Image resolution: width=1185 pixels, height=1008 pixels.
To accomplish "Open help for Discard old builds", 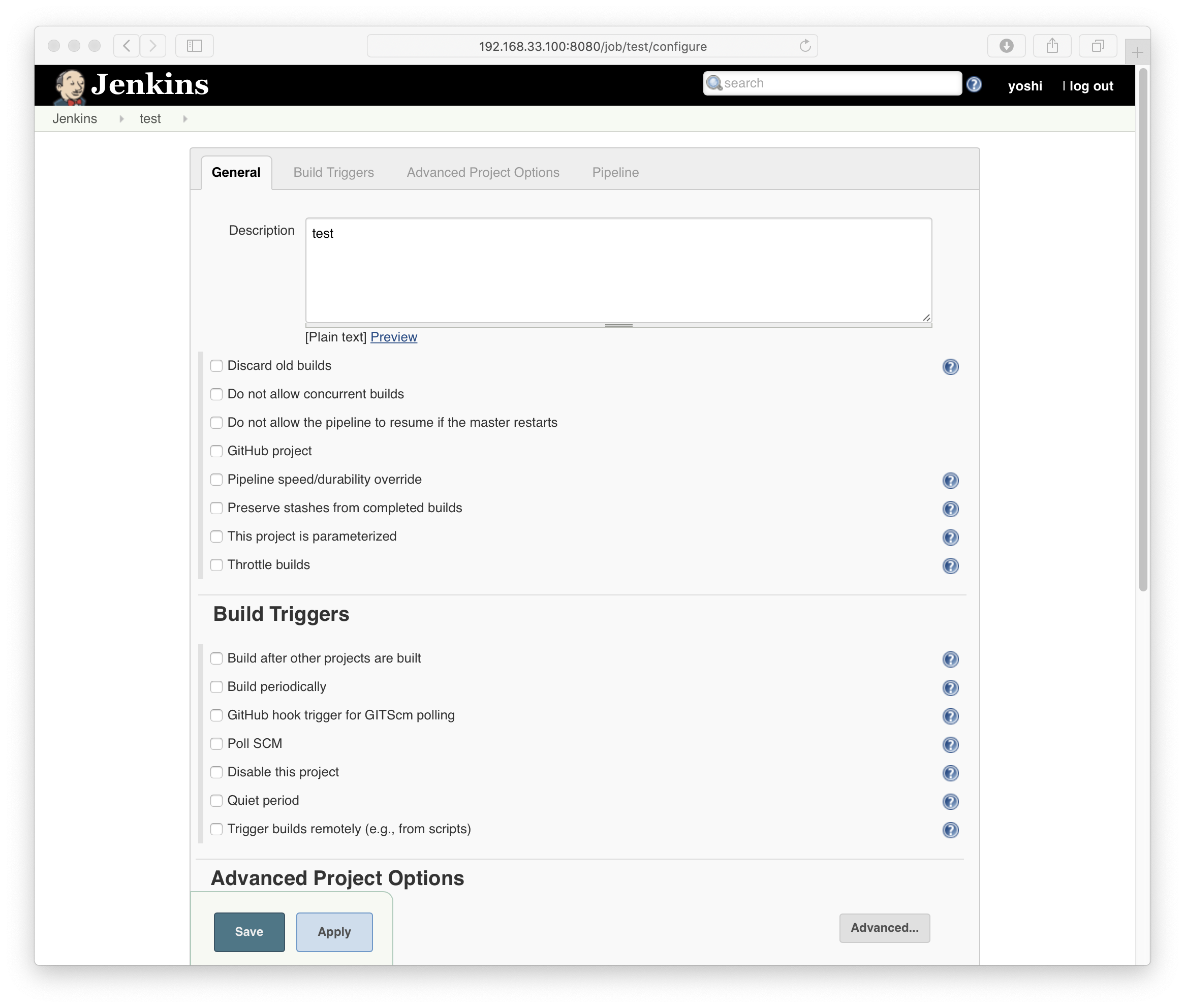I will click(950, 366).
